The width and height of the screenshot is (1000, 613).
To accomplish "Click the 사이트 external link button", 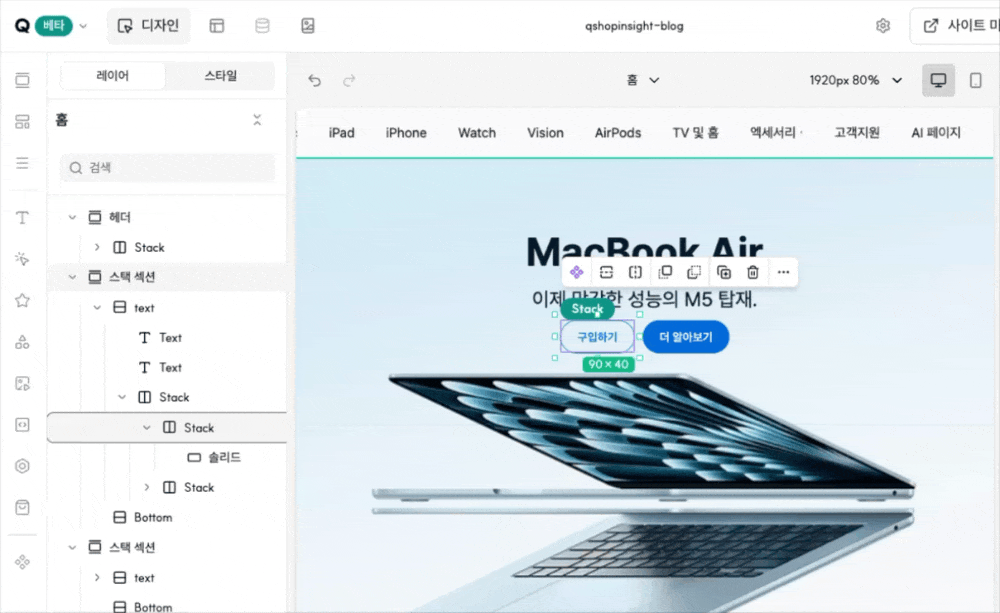I will [x=955, y=26].
